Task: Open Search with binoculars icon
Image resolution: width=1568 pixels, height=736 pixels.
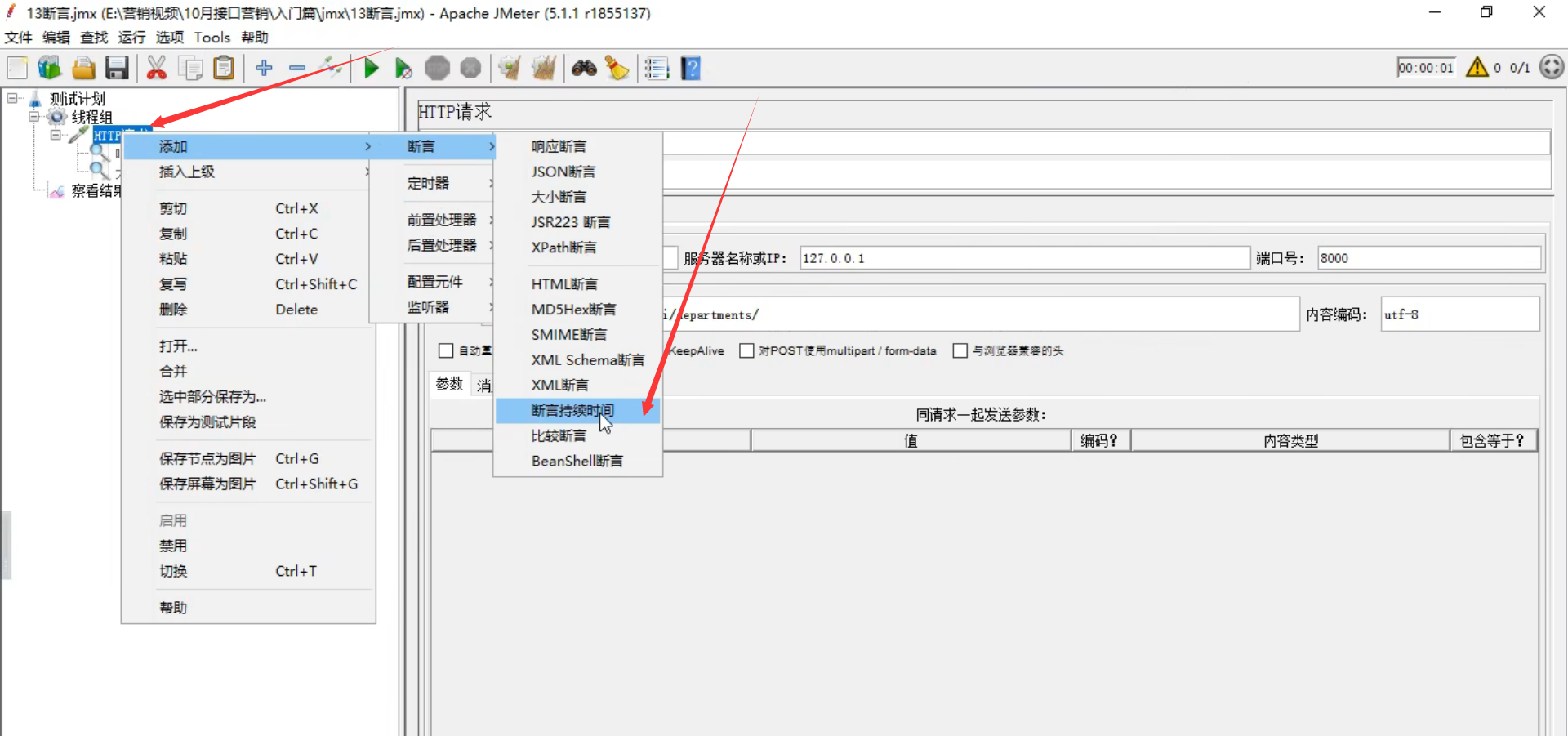Action: point(584,68)
